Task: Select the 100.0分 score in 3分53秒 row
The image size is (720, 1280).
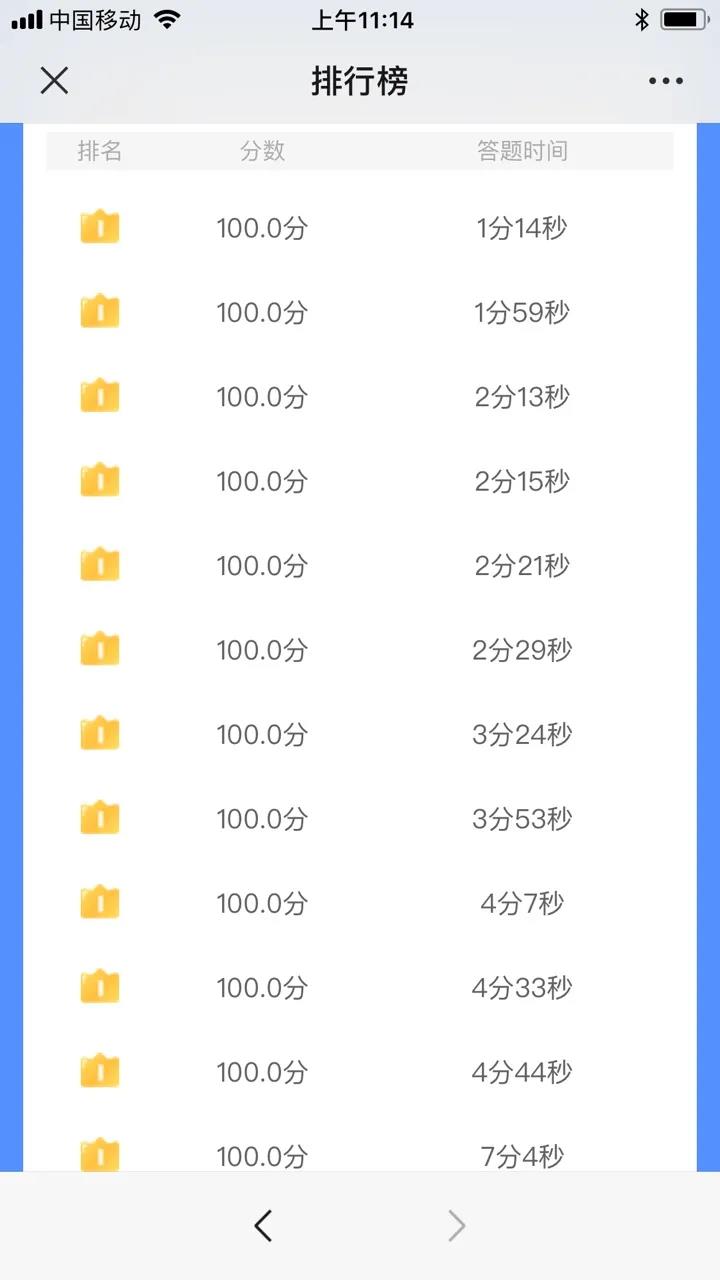Action: (262, 819)
